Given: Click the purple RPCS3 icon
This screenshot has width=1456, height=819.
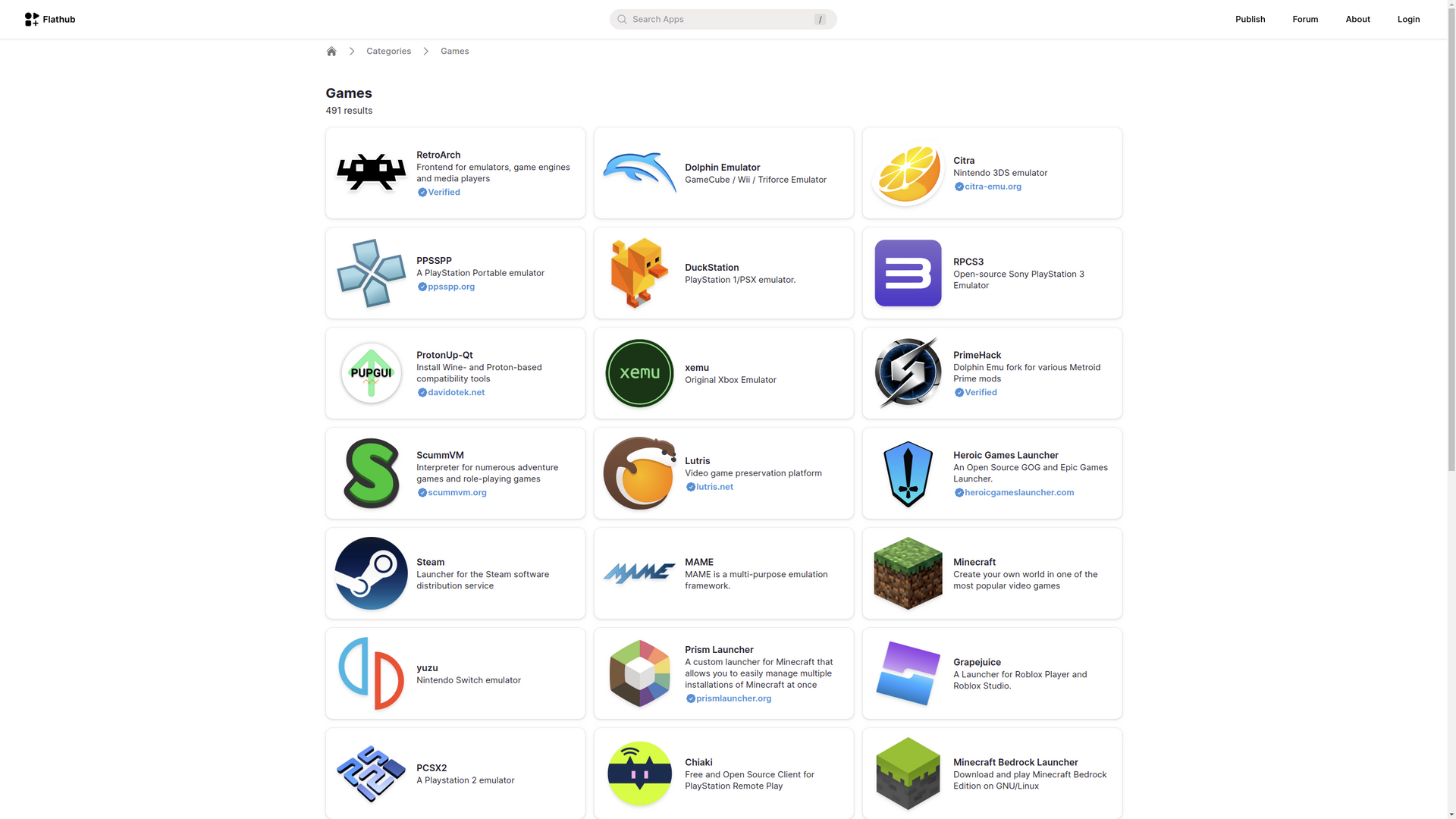Looking at the screenshot, I should pyautogui.click(x=908, y=273).
